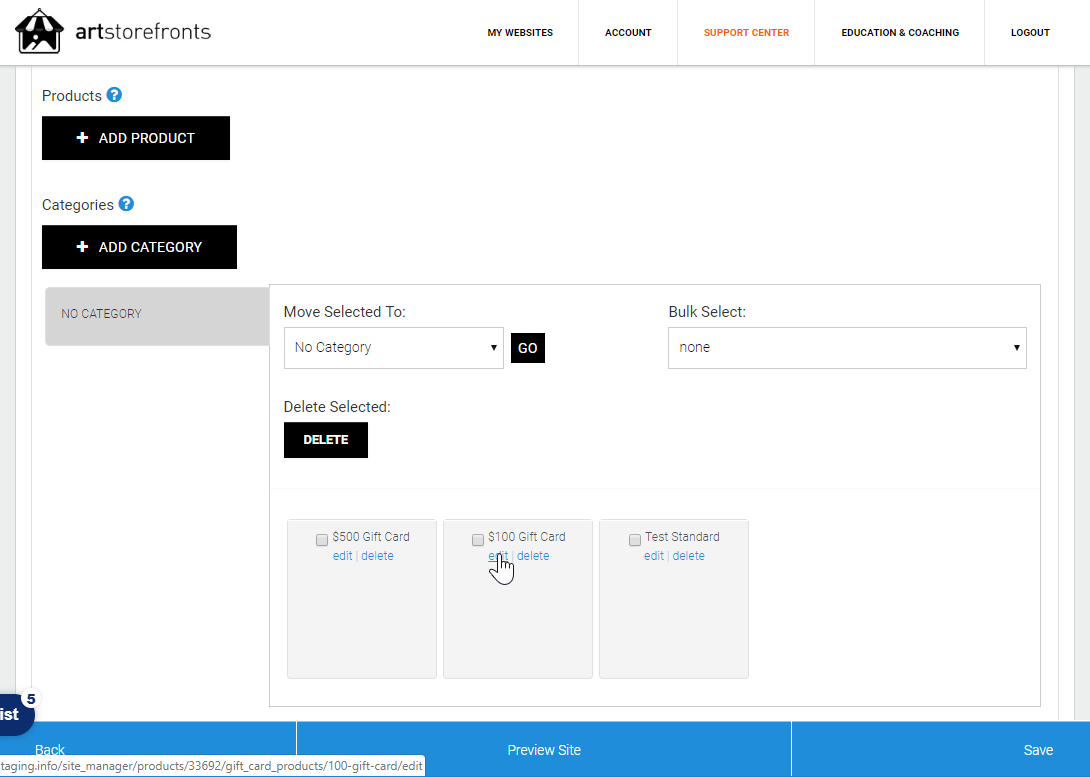
Task: Click the notification badge widget at bottom left
Action: pos(14,713)
